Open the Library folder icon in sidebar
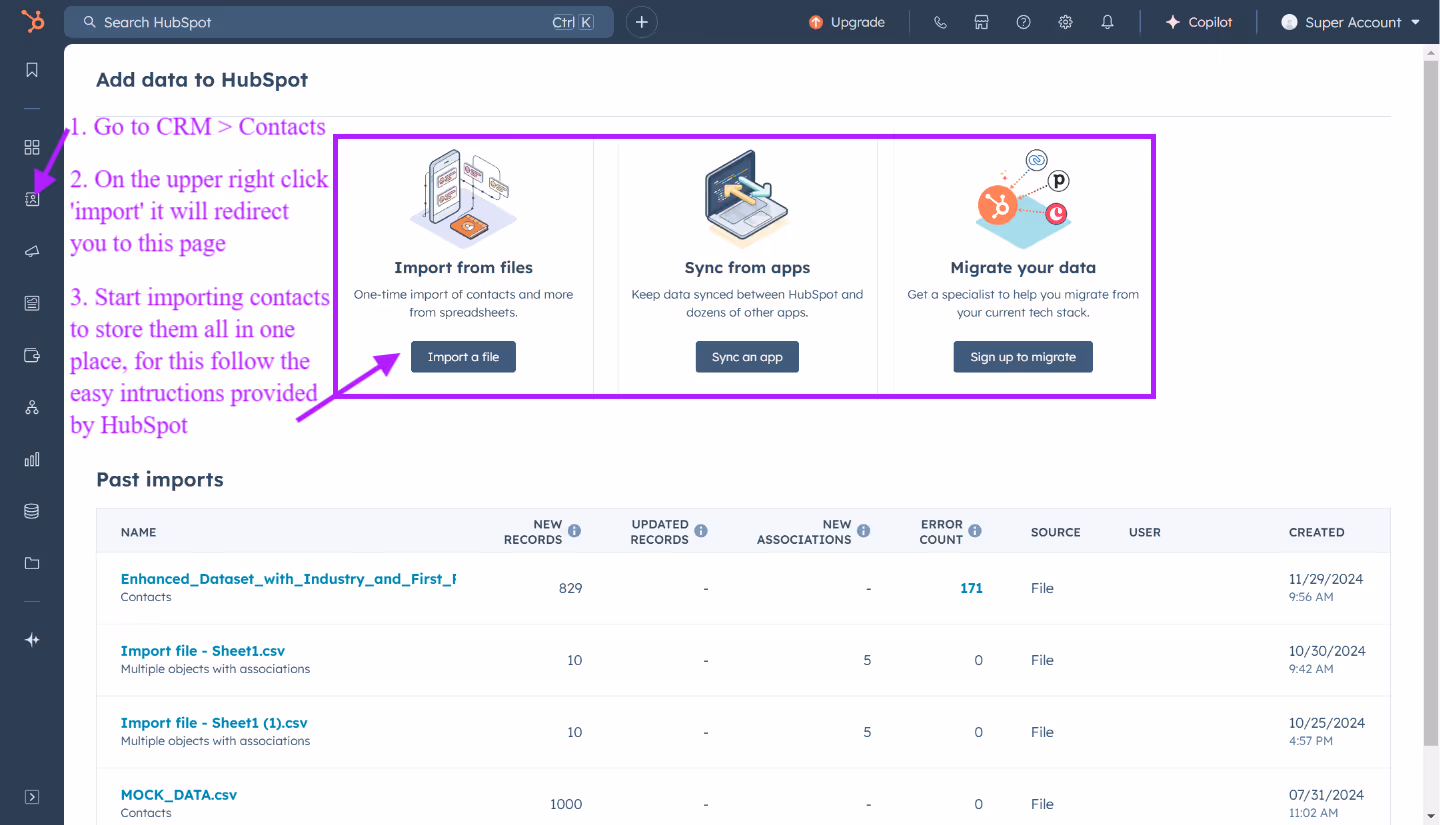 [31, 563]
